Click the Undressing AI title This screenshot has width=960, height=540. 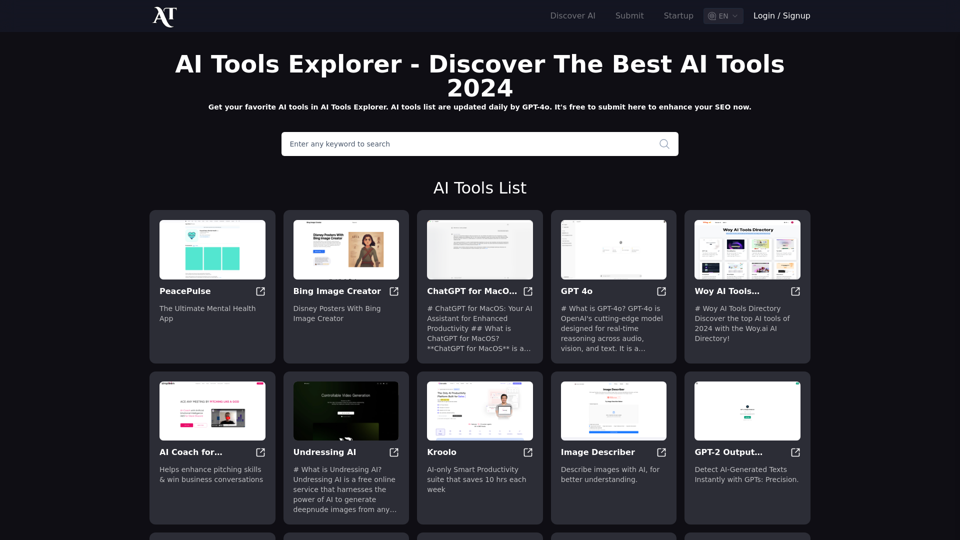pos(324,452)
